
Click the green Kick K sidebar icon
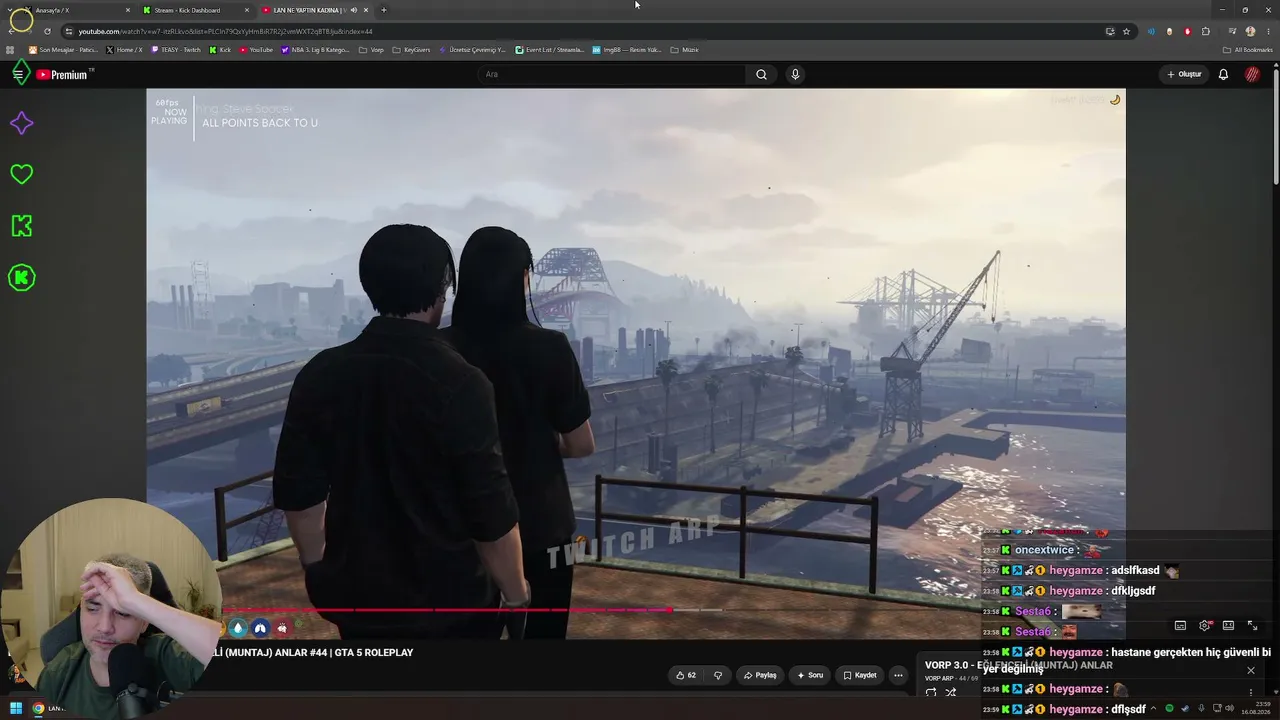(21, 226)
